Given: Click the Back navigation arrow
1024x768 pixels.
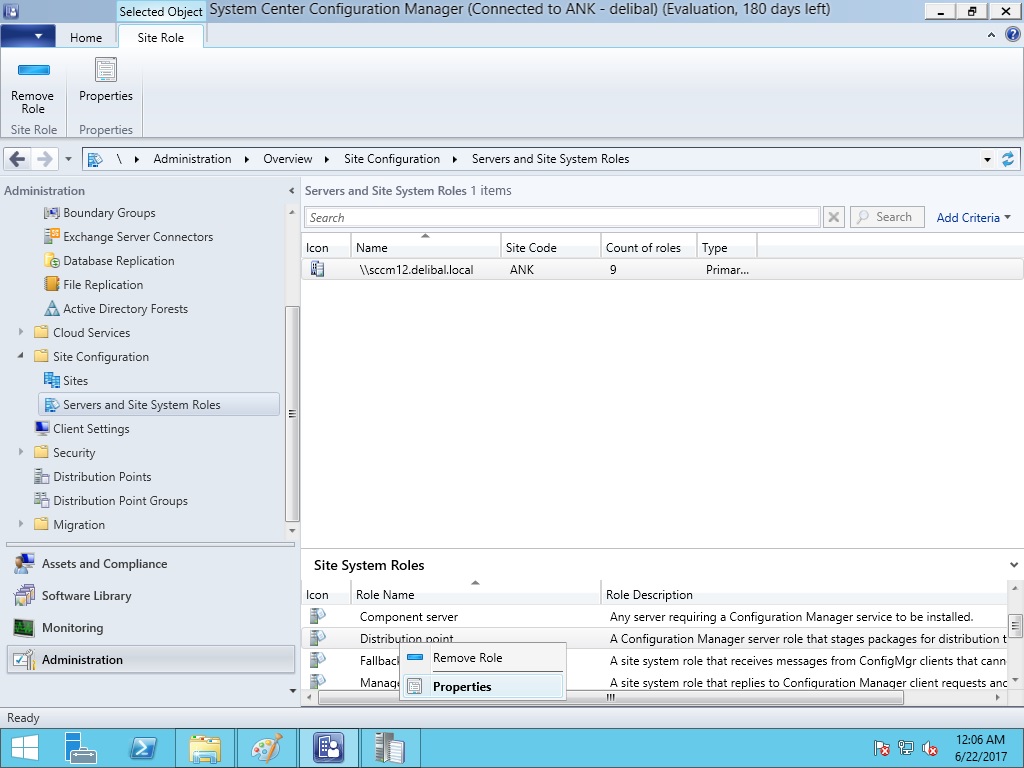Looking at the screenshot, I should point(17,159).
